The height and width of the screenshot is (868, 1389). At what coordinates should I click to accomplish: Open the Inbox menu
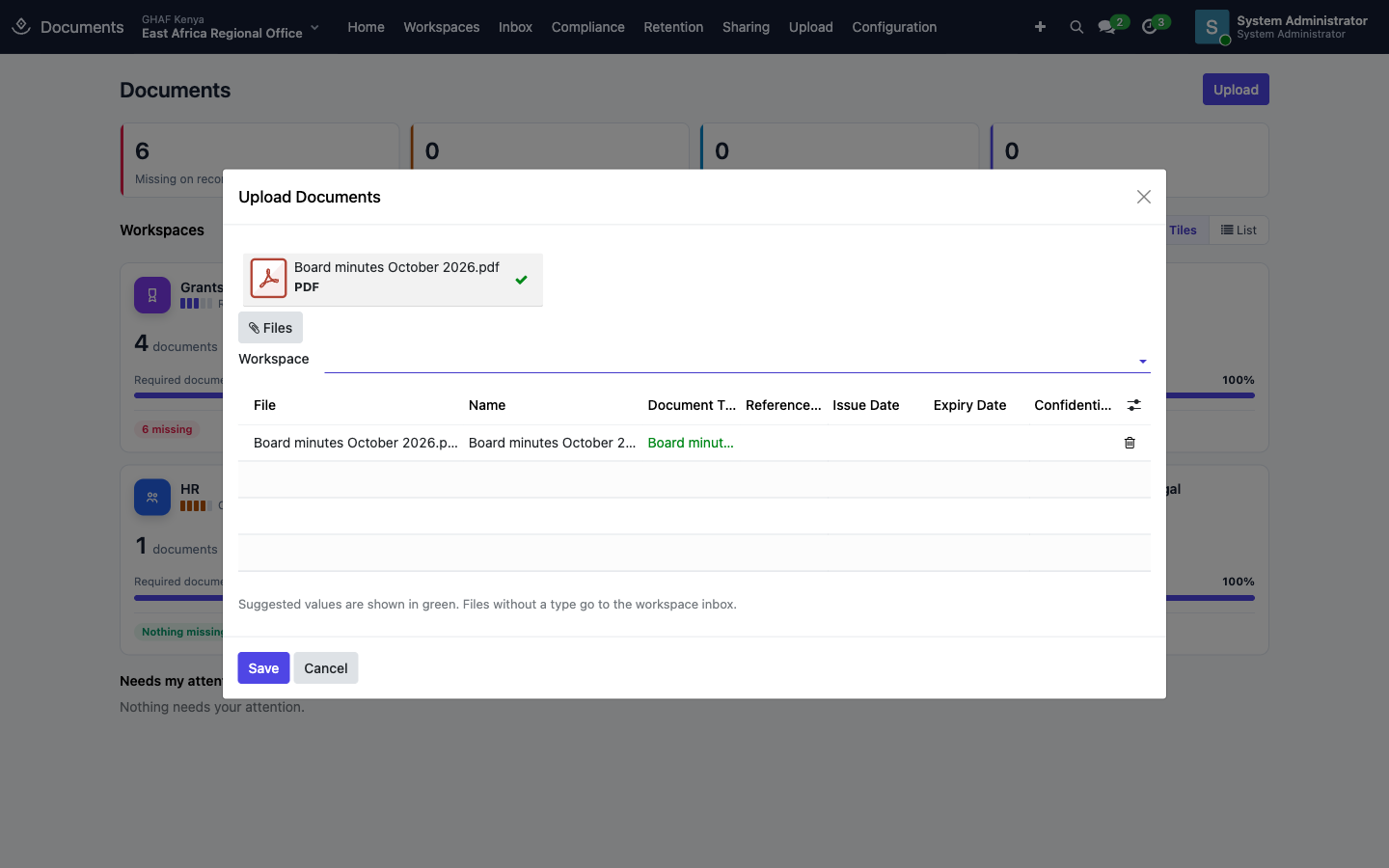[x=515, y=27]
